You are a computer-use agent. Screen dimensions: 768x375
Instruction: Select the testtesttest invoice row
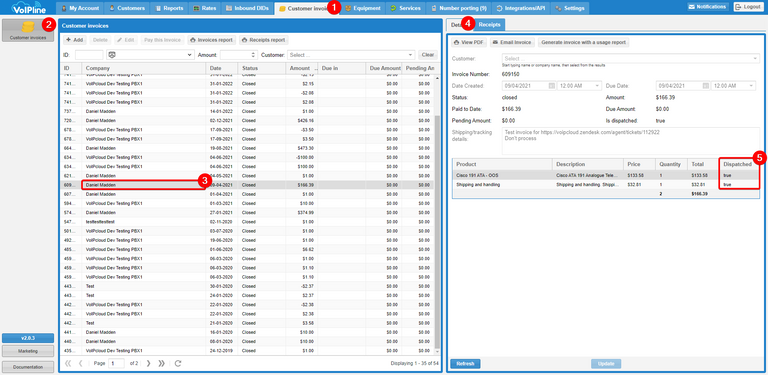pyautogui.click(x=247, y=222)
